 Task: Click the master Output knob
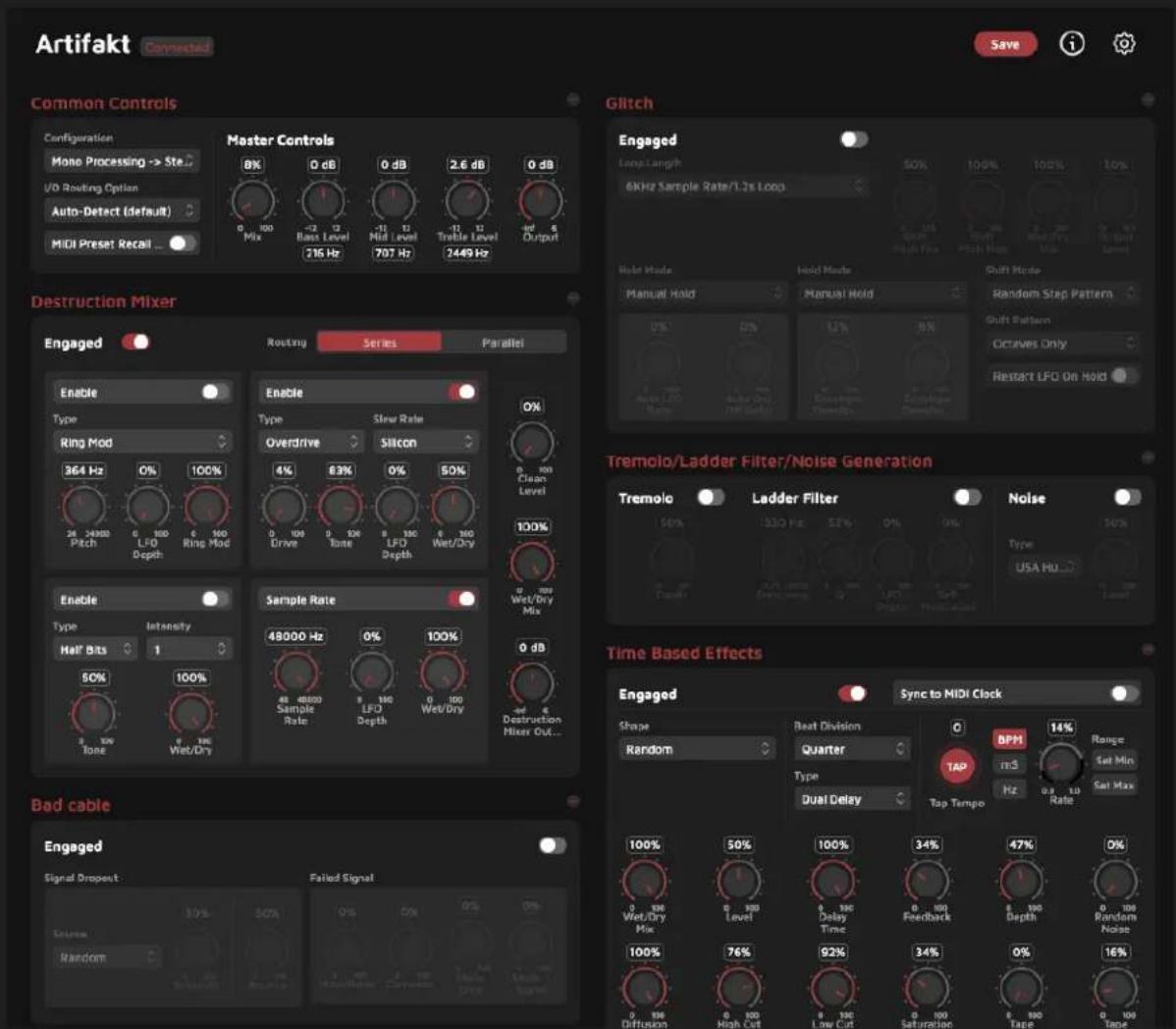point(540,201)
